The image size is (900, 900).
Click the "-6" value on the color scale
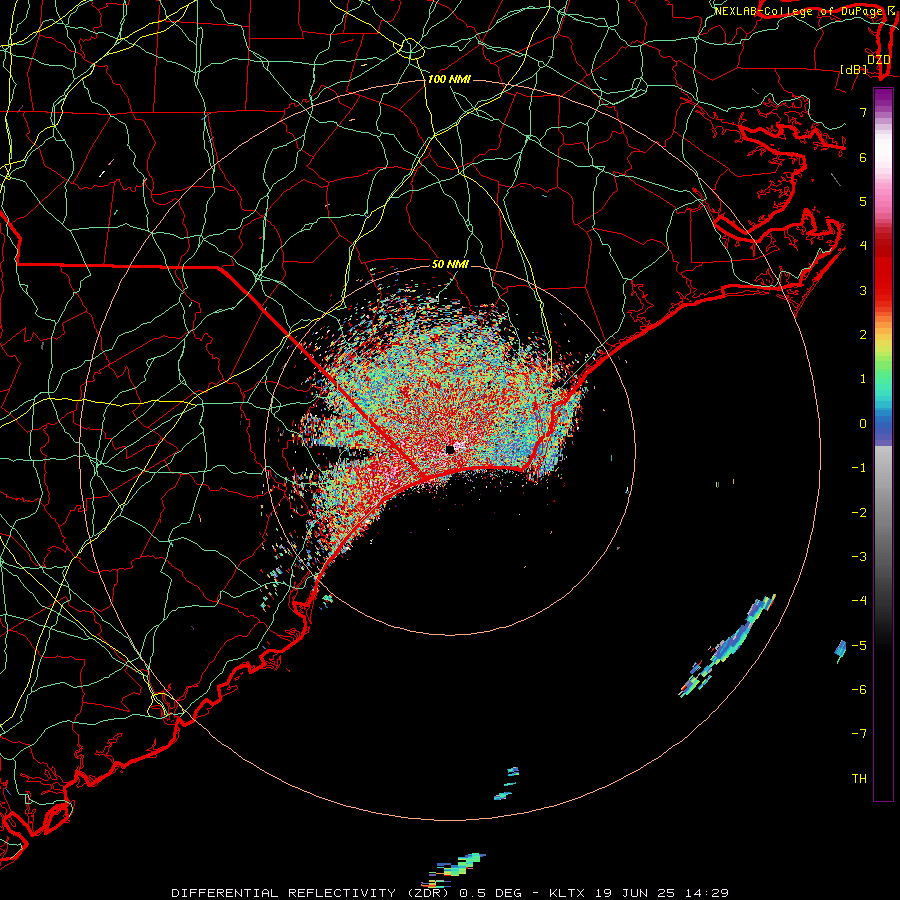click(x=859, y=689)
